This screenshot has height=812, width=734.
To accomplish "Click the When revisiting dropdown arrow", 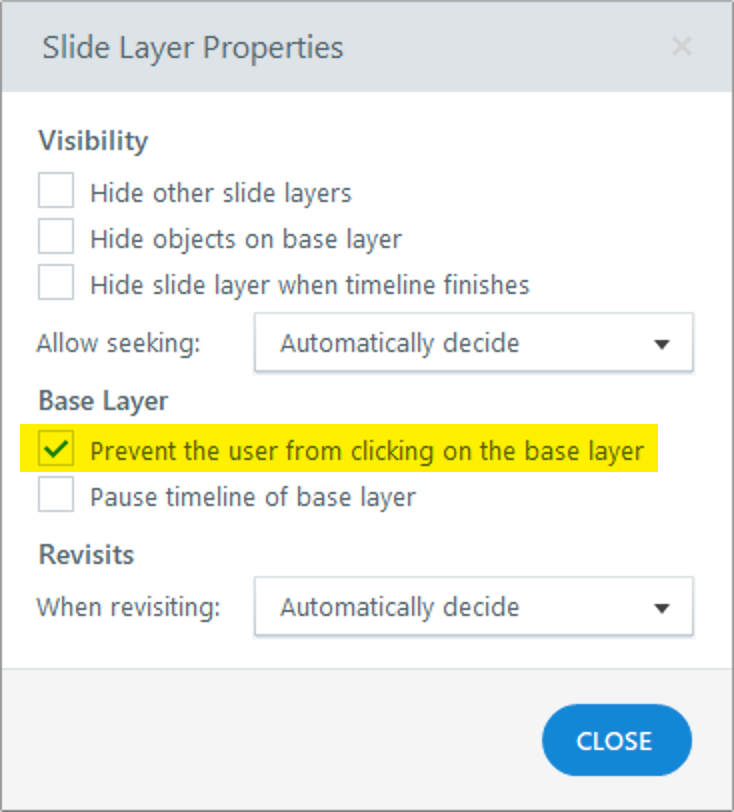I will (661, 607).
